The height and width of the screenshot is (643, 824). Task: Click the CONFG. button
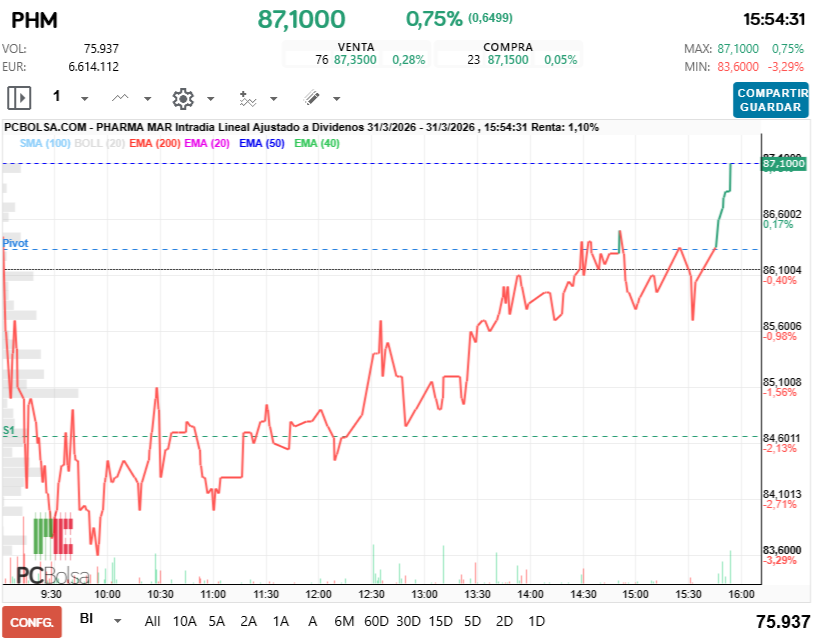[x=32, y=622]
